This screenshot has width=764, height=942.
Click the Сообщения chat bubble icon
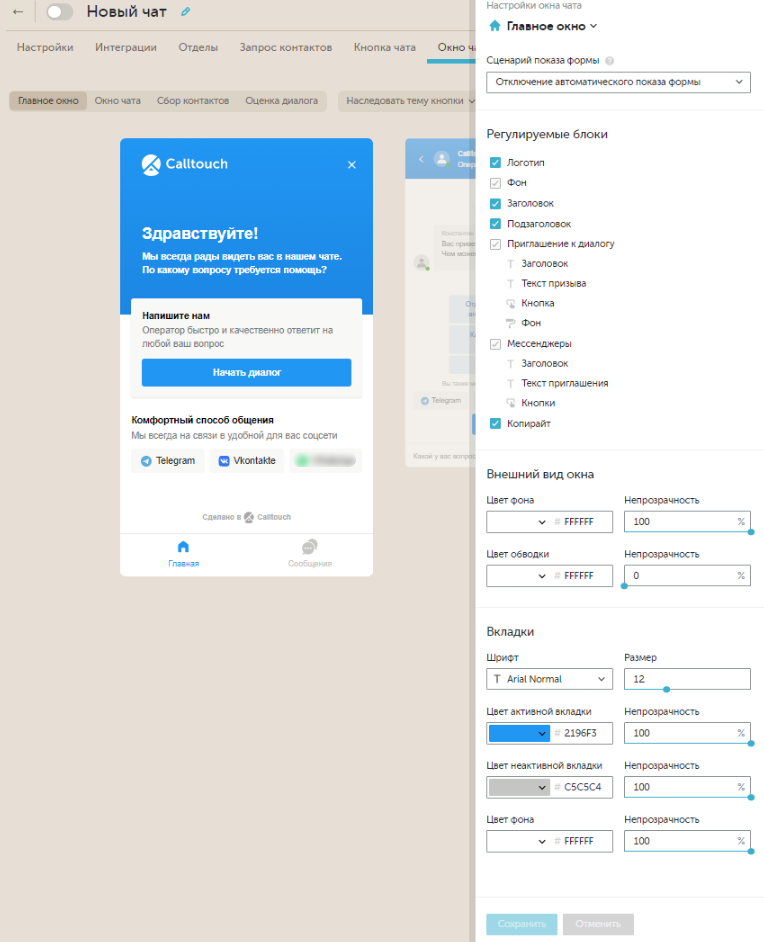point(309,547)
